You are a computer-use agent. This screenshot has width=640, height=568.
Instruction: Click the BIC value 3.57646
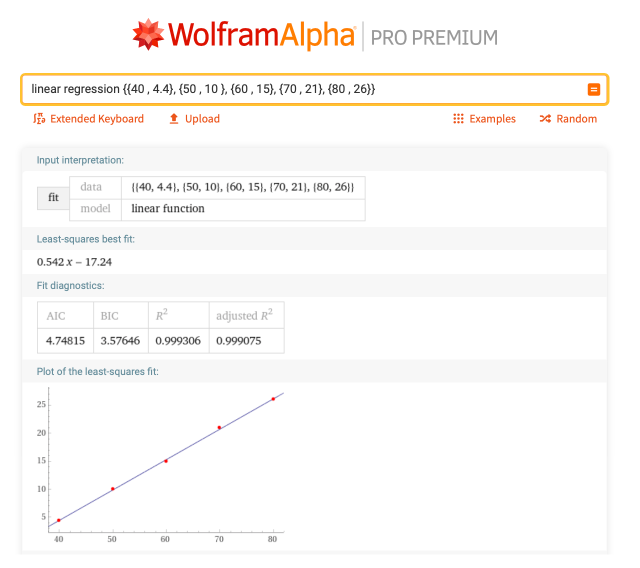point(120,341)
